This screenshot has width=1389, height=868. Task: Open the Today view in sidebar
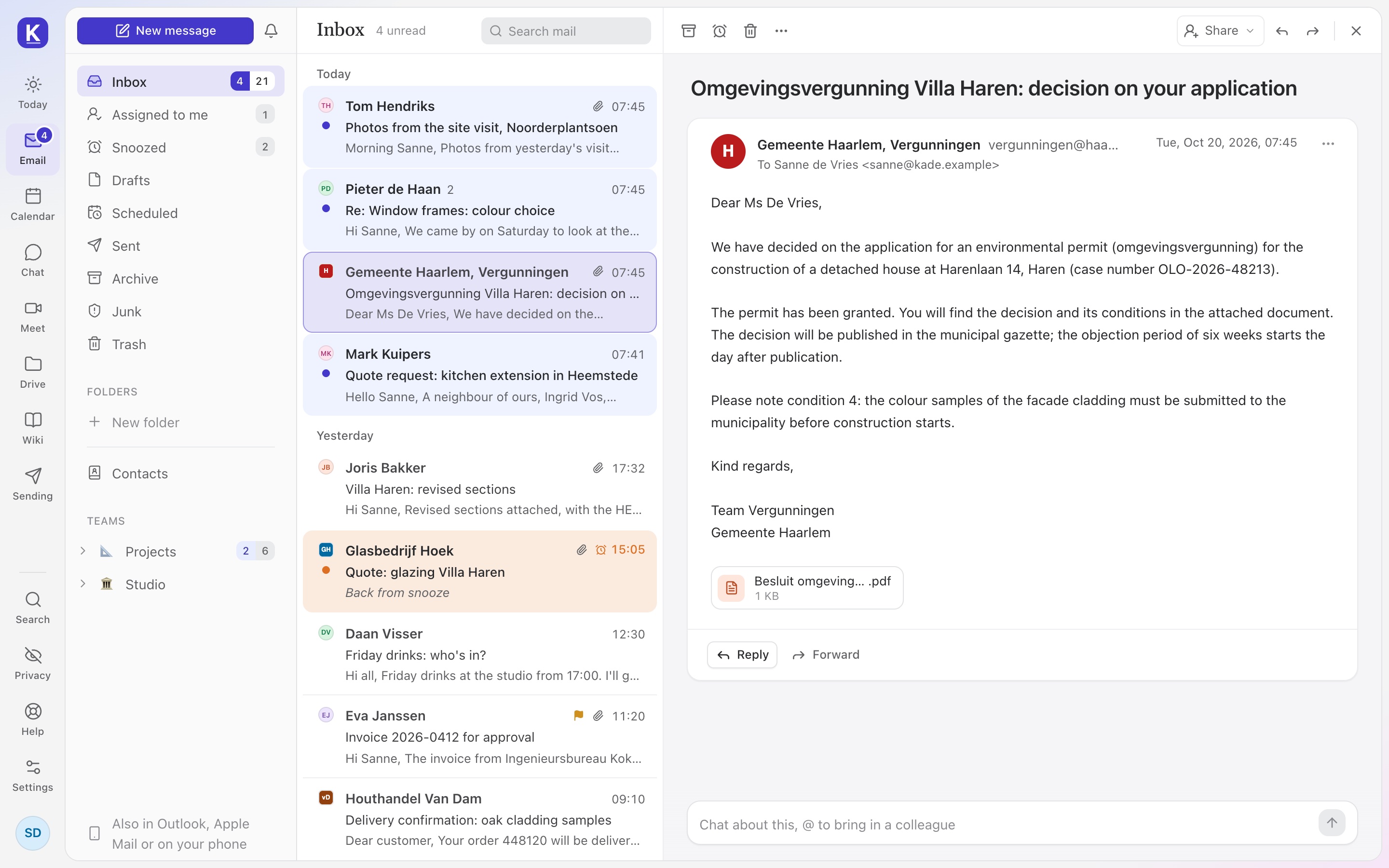coord(33,93)
